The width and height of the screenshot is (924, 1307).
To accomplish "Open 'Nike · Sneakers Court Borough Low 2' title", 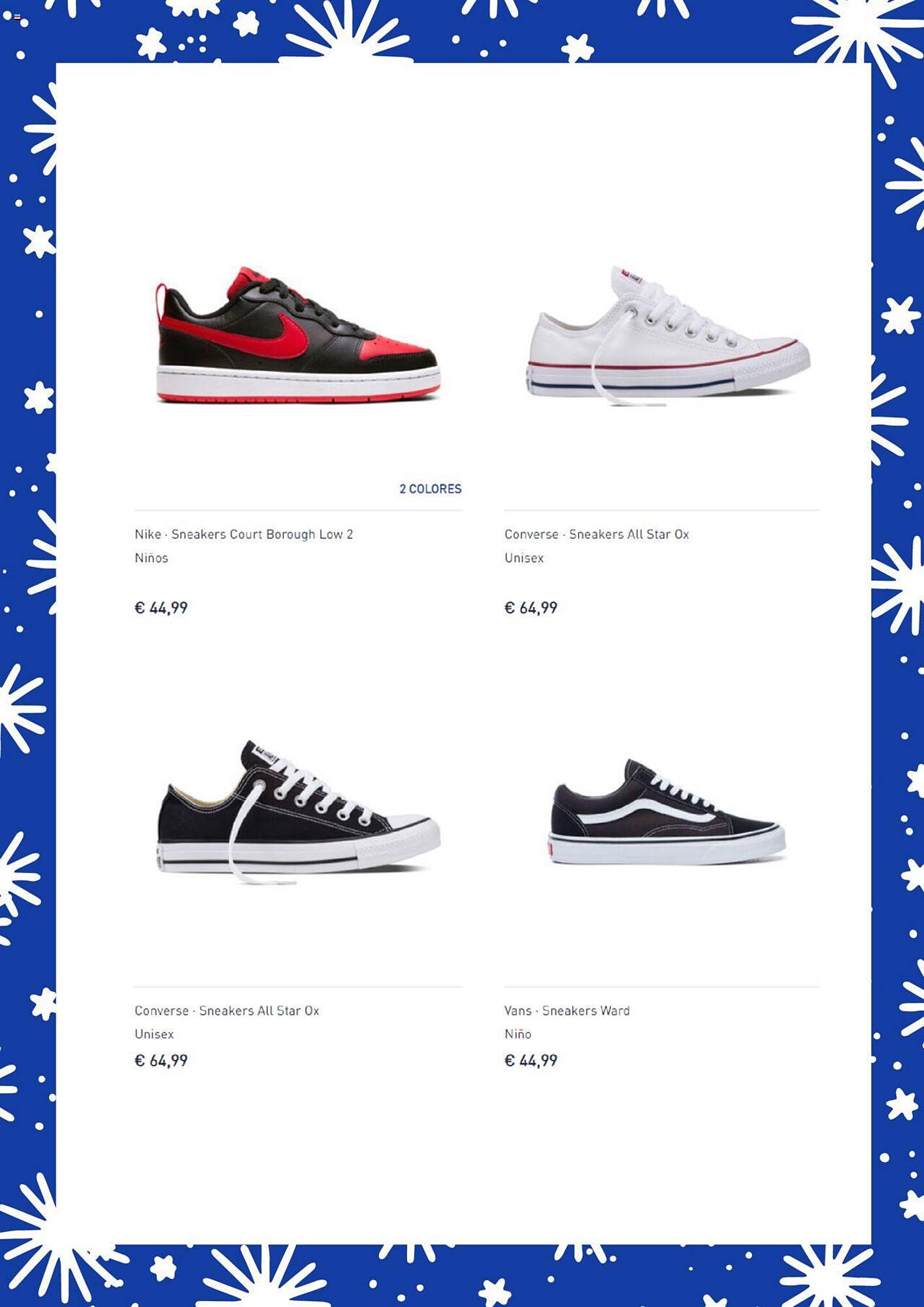I will (244, 535).
